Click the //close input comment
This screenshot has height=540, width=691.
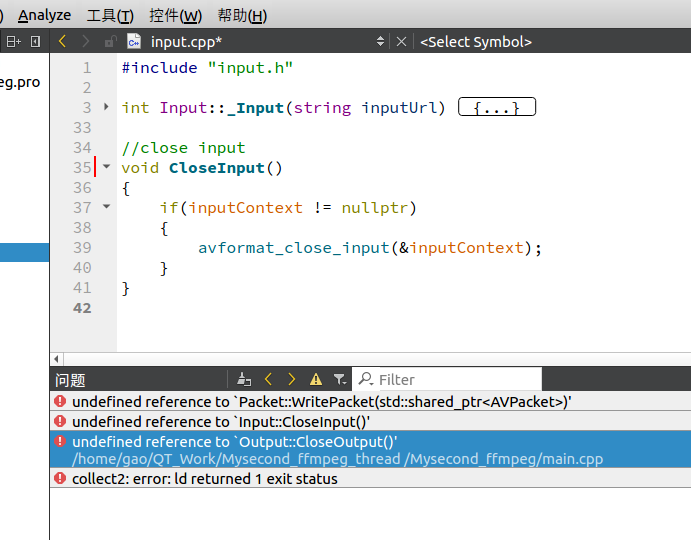183,148
